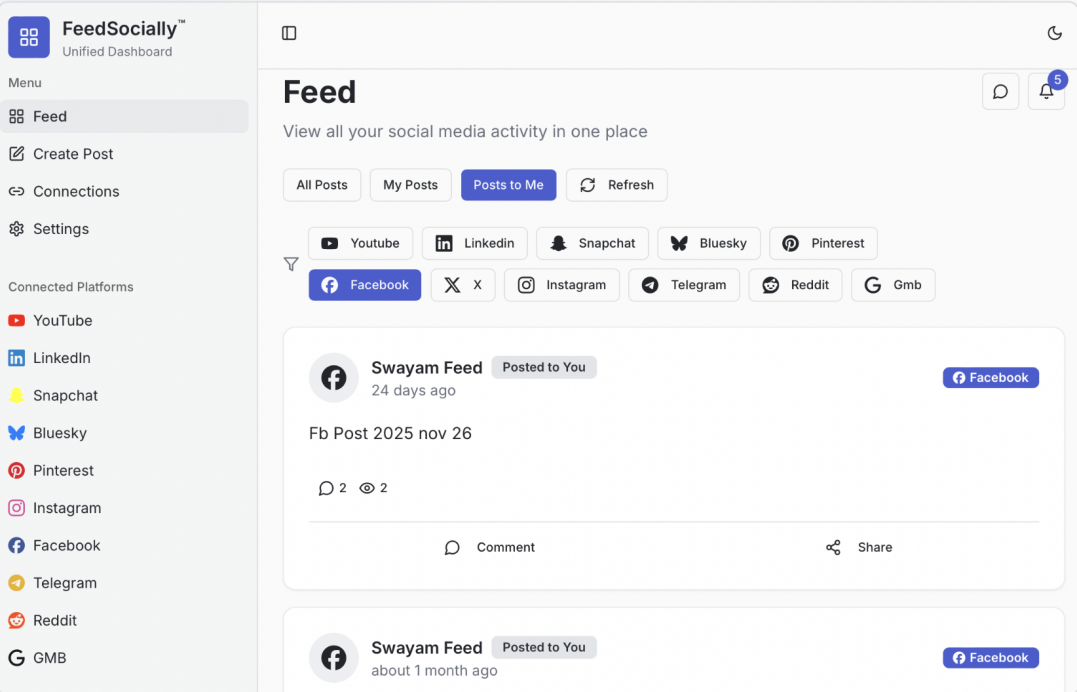The width and height of the screenshot is (1077, 692).
Task: Open Create Post in the menu
Action: [x=73, y=154]
